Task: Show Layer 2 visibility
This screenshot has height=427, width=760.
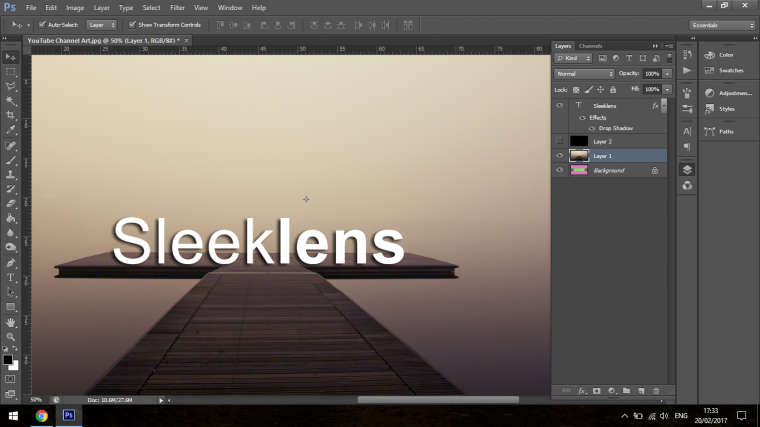Action: click(559, 141)
